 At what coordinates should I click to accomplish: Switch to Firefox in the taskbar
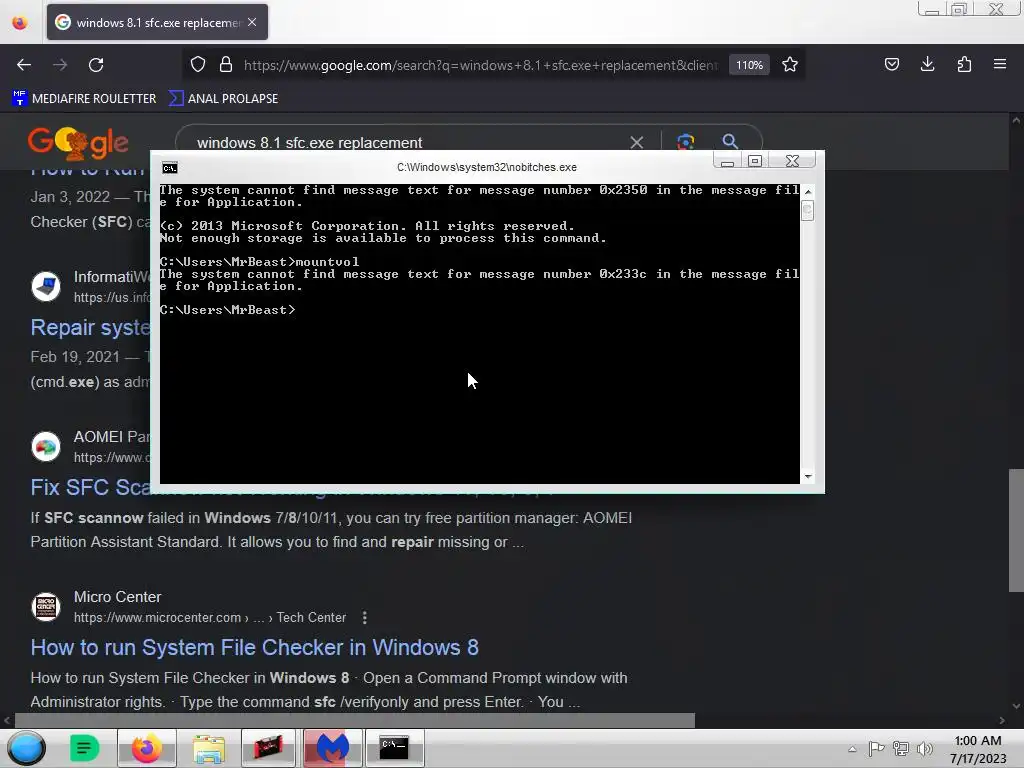tap(146, 748)
